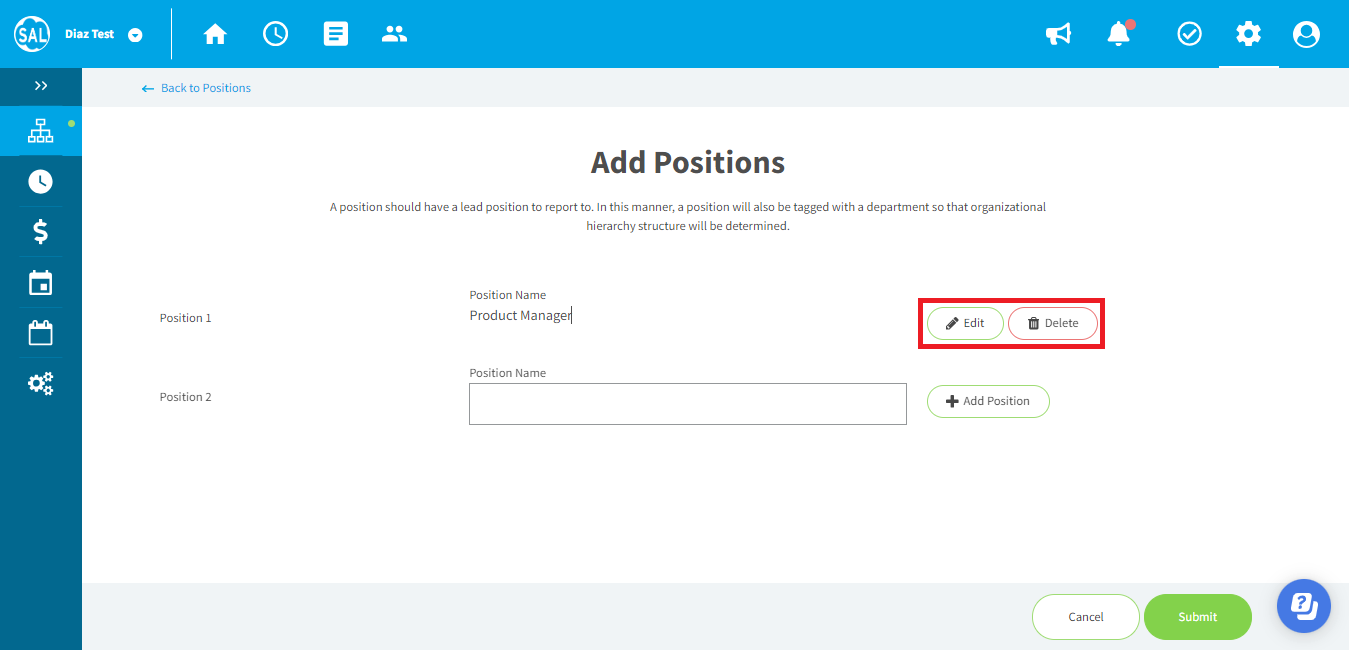Select the organization chart sidebar icon
Viewport: 1349px width, 650px height.
40,131
